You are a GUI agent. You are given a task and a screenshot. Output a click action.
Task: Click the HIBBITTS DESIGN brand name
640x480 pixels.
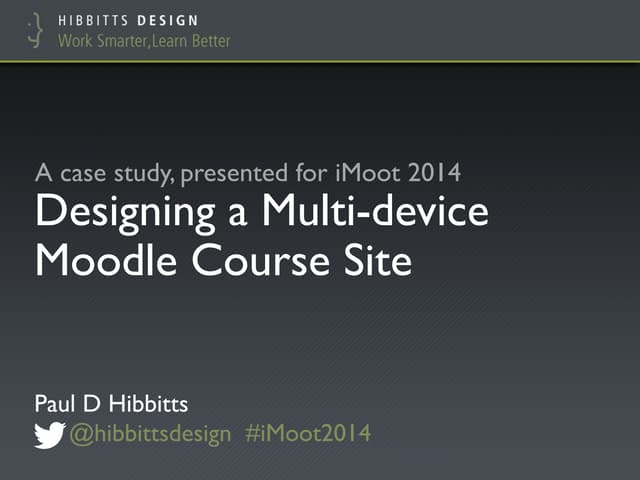tap(128, 21)
